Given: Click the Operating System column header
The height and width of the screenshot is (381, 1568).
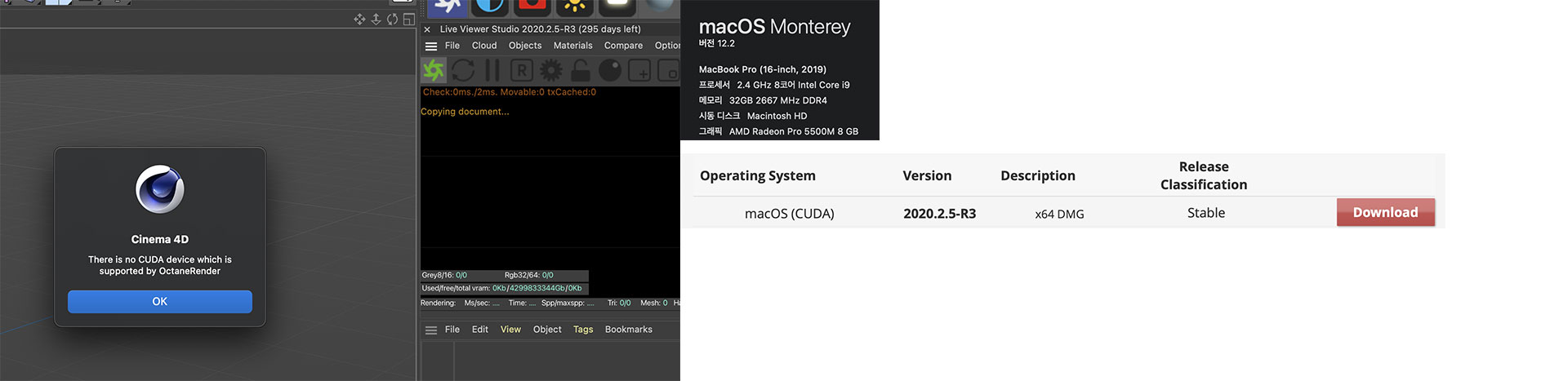Looking at the screenshot, I should tap(757, 175).
